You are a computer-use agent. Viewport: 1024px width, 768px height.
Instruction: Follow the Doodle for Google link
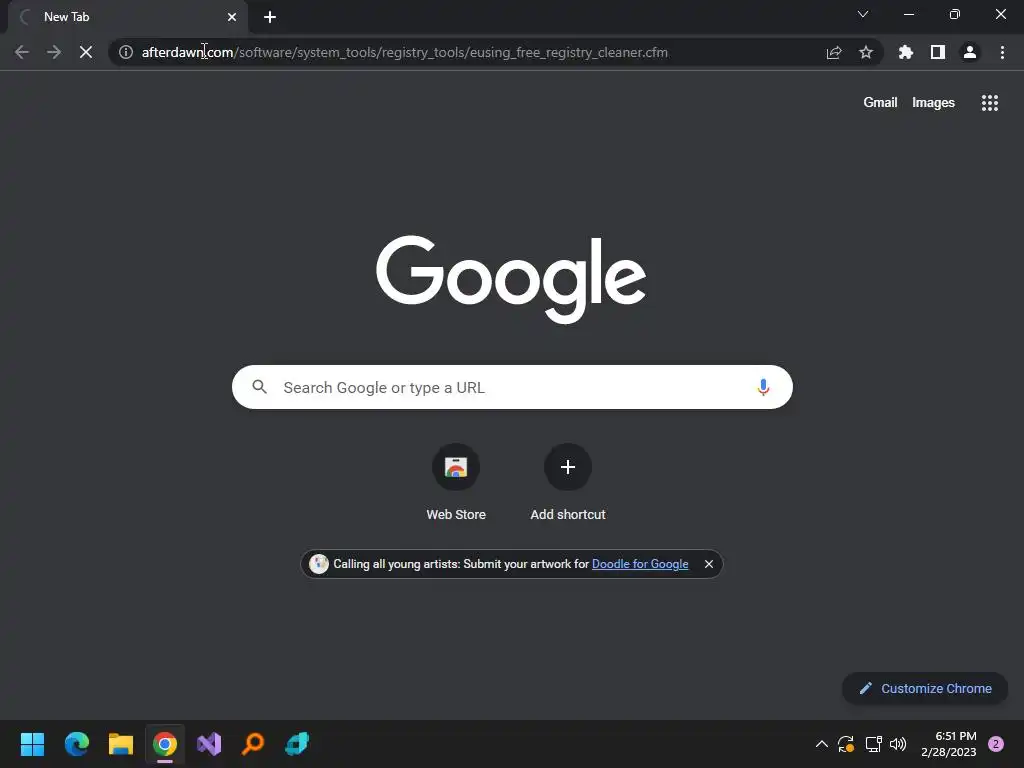click(640, 564)
